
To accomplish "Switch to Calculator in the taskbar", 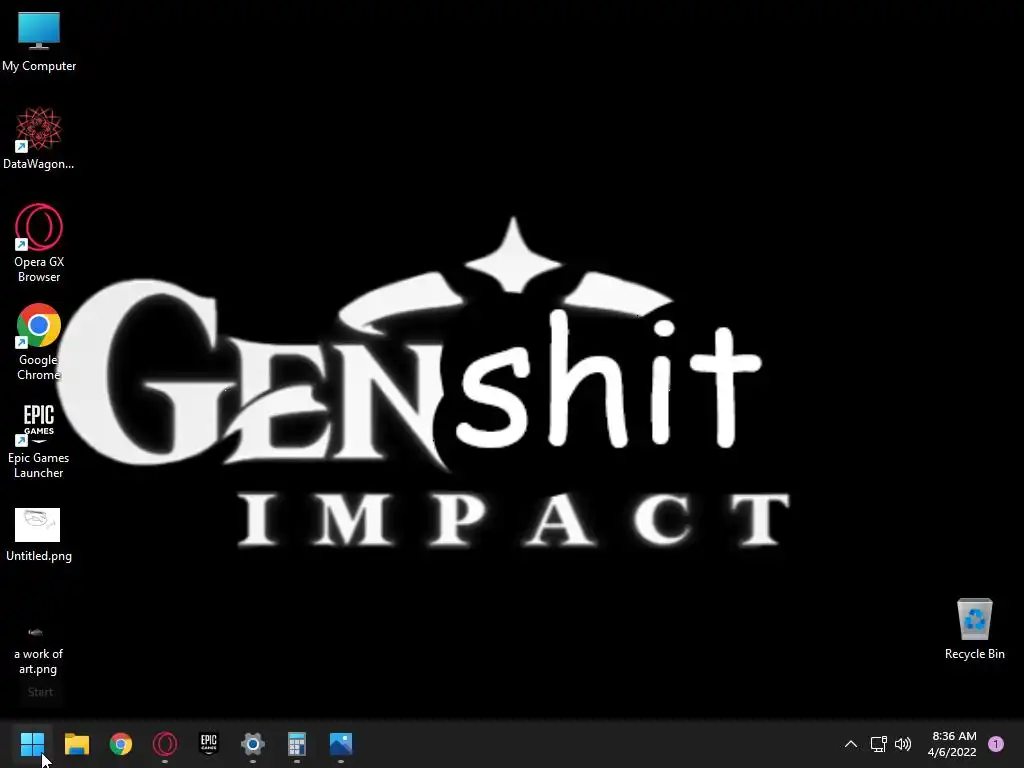I will click(x=296, y=744).
